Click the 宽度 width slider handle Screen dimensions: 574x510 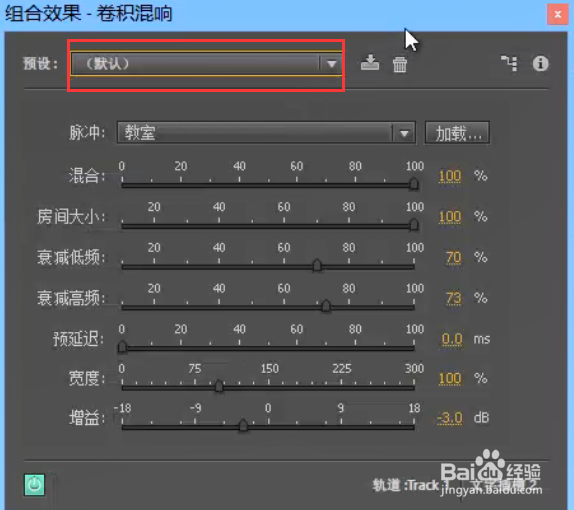coord(219,386)
